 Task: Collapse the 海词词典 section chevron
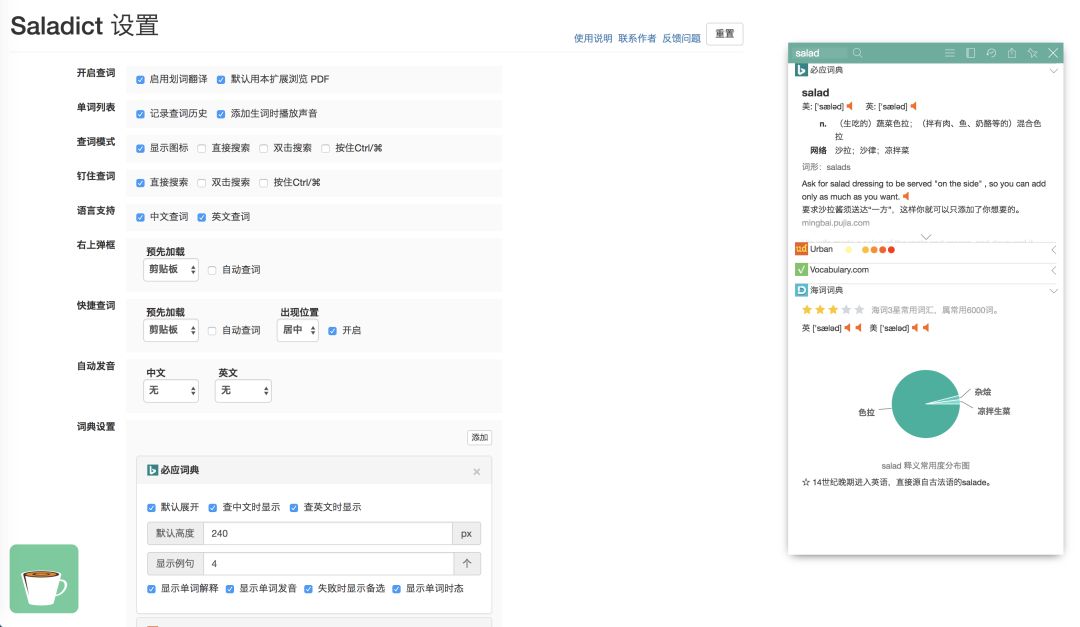coord(1053,291)
